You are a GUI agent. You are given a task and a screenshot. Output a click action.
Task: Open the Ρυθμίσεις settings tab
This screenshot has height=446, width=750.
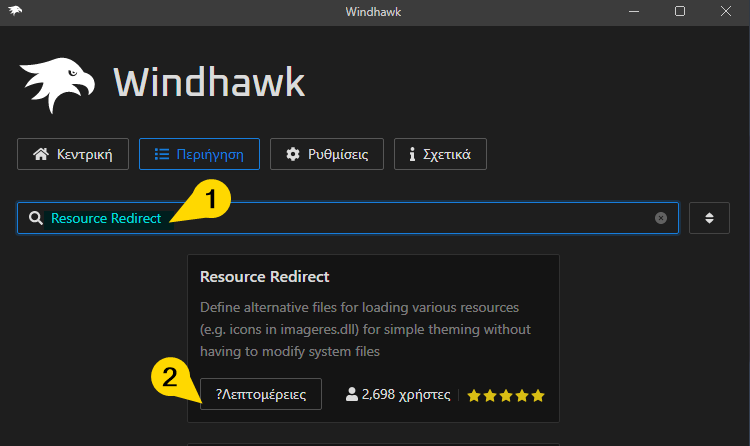tap(327, 154)
